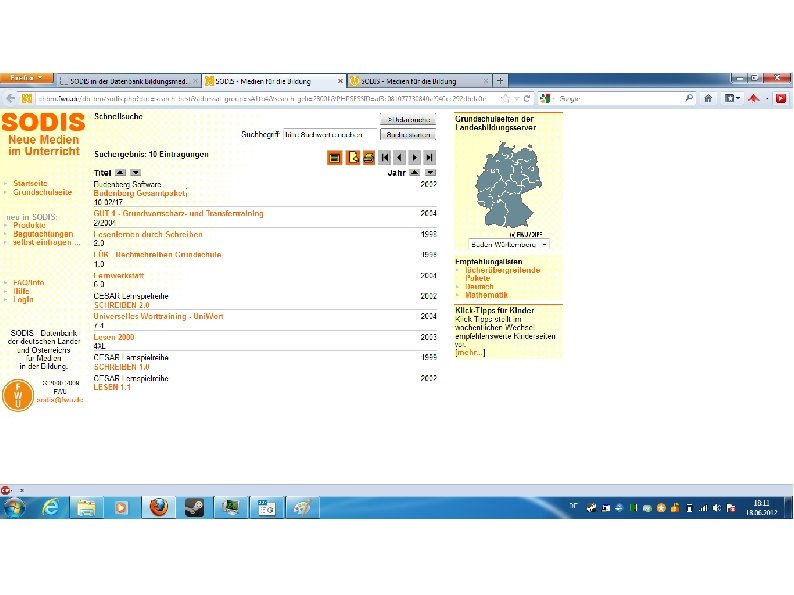Sort by Jahr descending arrow
The image size is (794, 595).
point(430,173)
